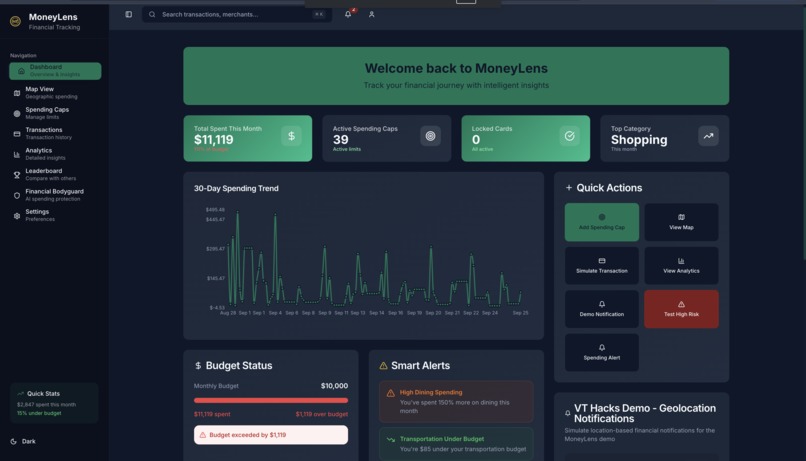
Task: Click the High Dining Spending alert
Action: tap(456, 401)
